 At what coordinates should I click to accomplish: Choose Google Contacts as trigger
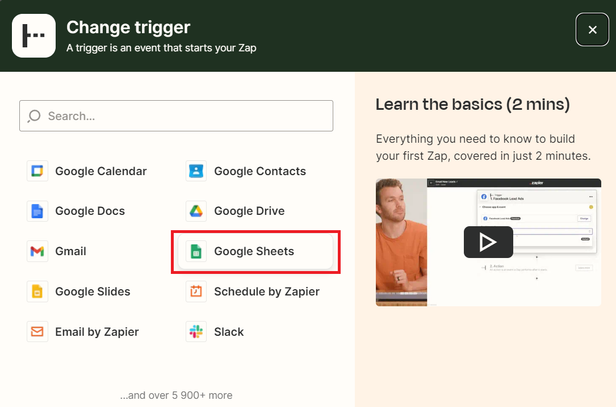click(x=260, y=171)
